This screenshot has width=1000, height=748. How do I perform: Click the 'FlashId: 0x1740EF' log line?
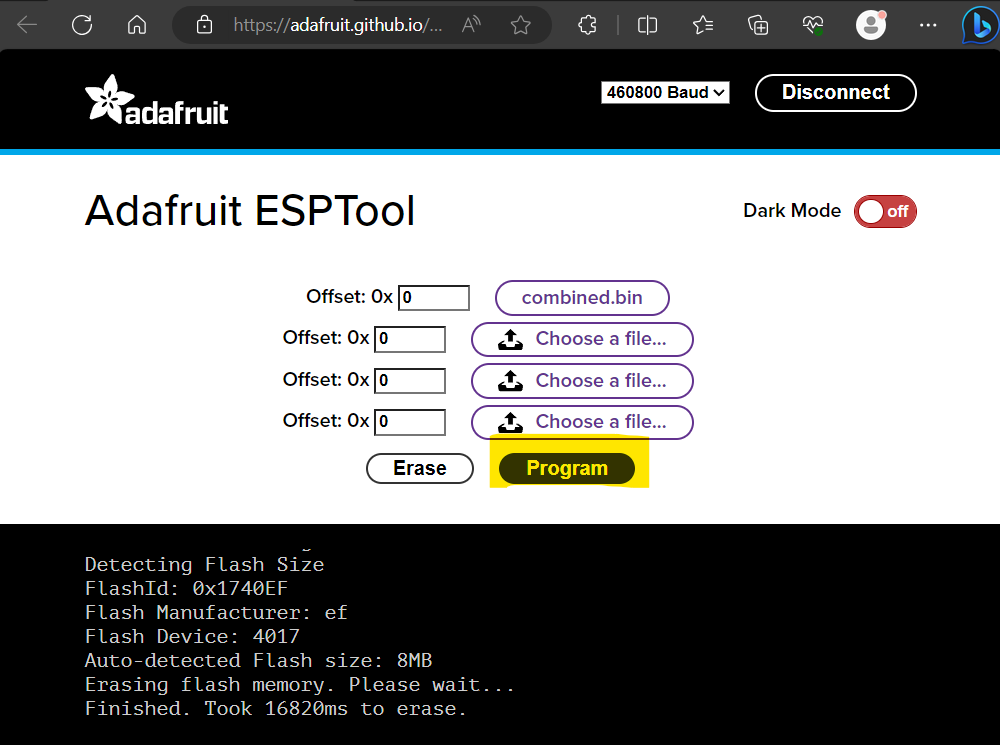186,588
